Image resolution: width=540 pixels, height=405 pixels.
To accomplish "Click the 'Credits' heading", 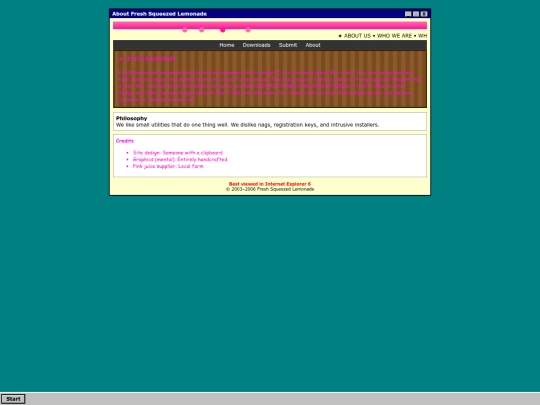I will pos(125,141).
